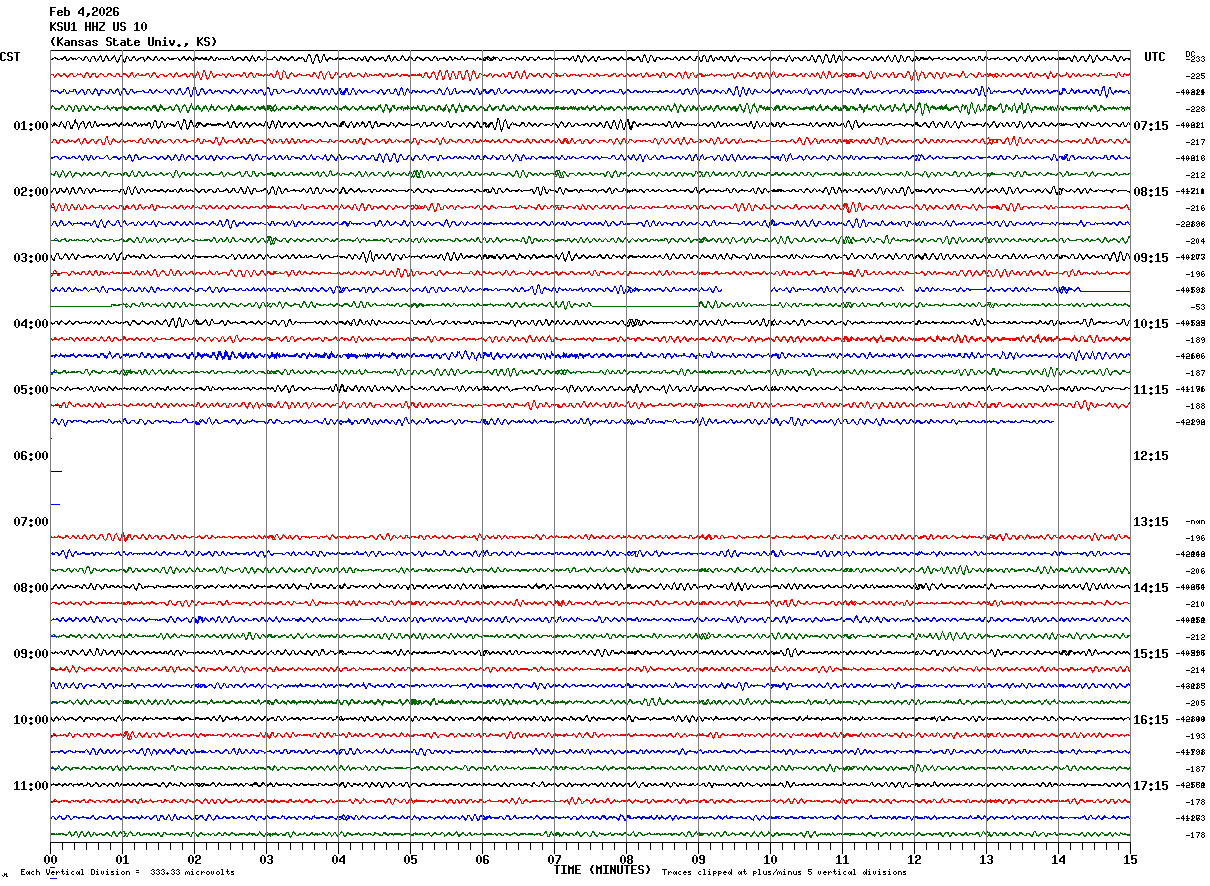1210x886 pixels.
Task: Click the DC offset value "-228"
Action: click(x=1195, y=109)
